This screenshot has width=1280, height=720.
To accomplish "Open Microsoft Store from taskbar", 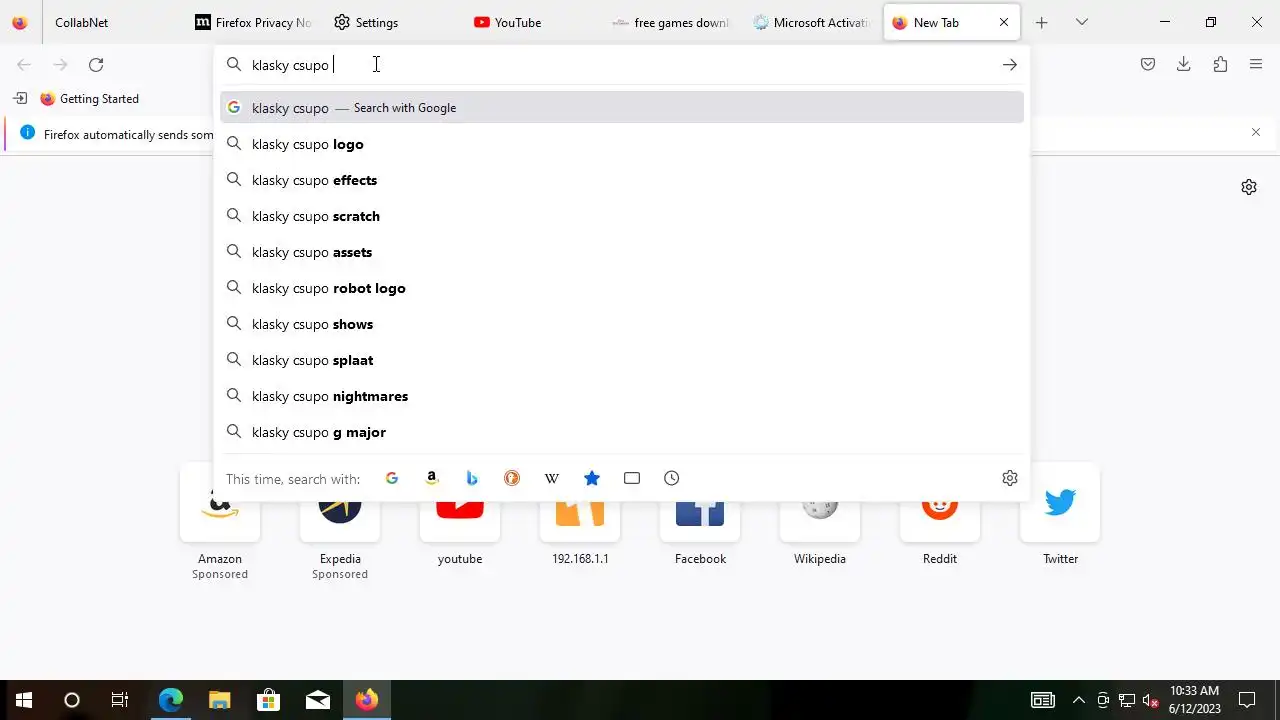I will 268,700.
